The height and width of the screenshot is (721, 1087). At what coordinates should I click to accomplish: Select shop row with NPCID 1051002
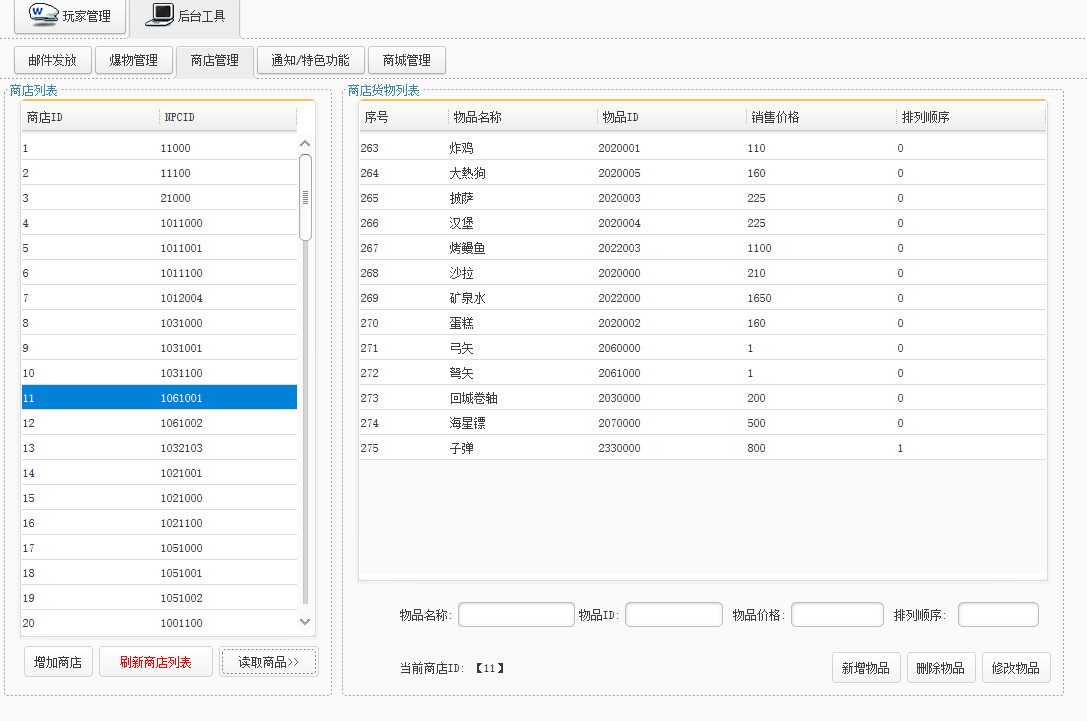159,598
